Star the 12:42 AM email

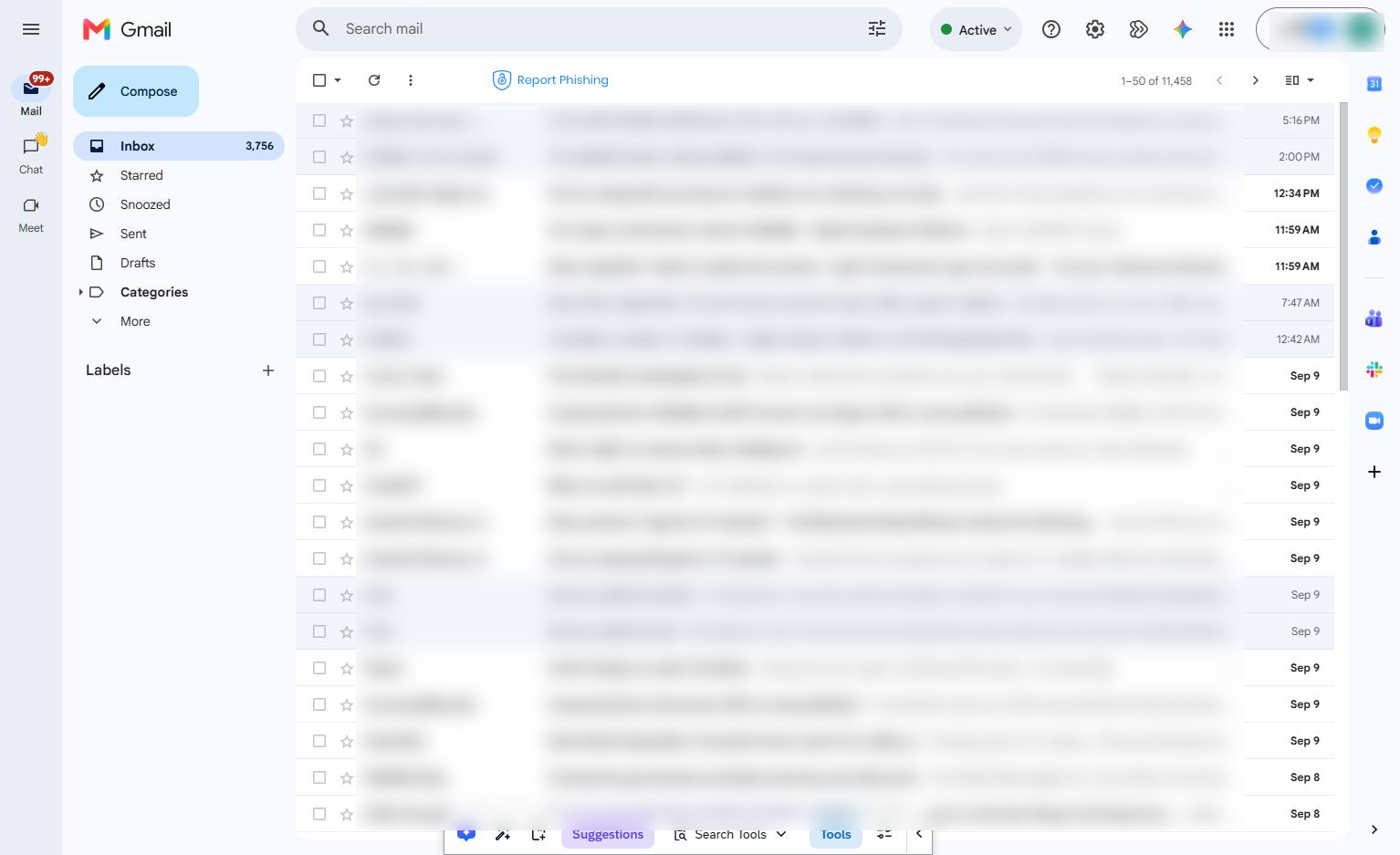pyautogui.click(x=347, y=339)
